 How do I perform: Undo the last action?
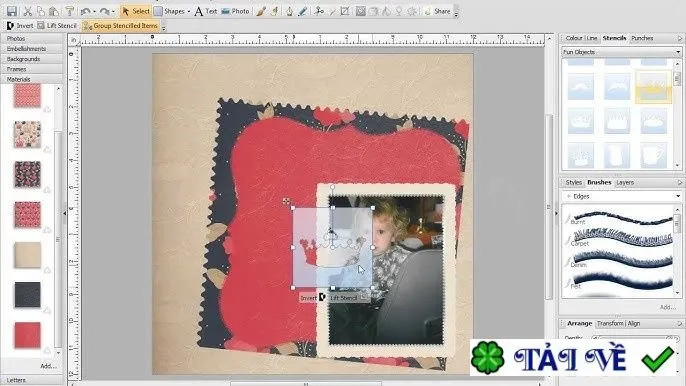[x=85, y=11]
